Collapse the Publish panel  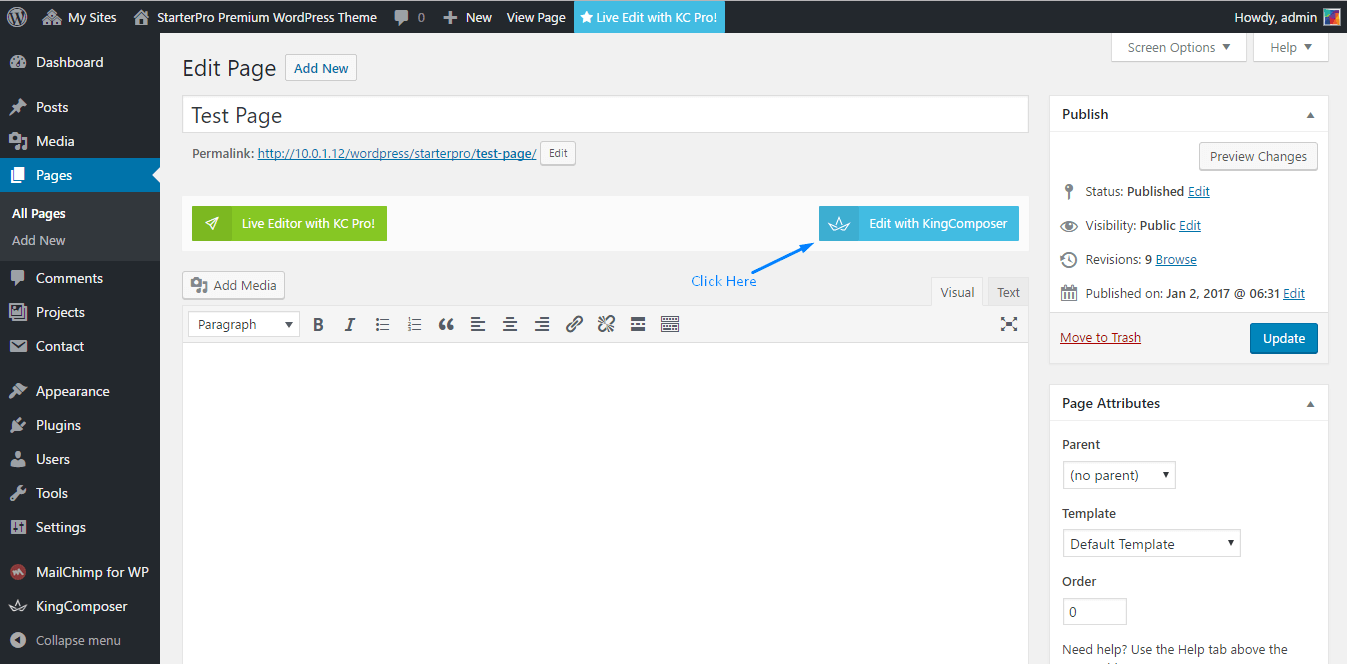pos(1310,115)
